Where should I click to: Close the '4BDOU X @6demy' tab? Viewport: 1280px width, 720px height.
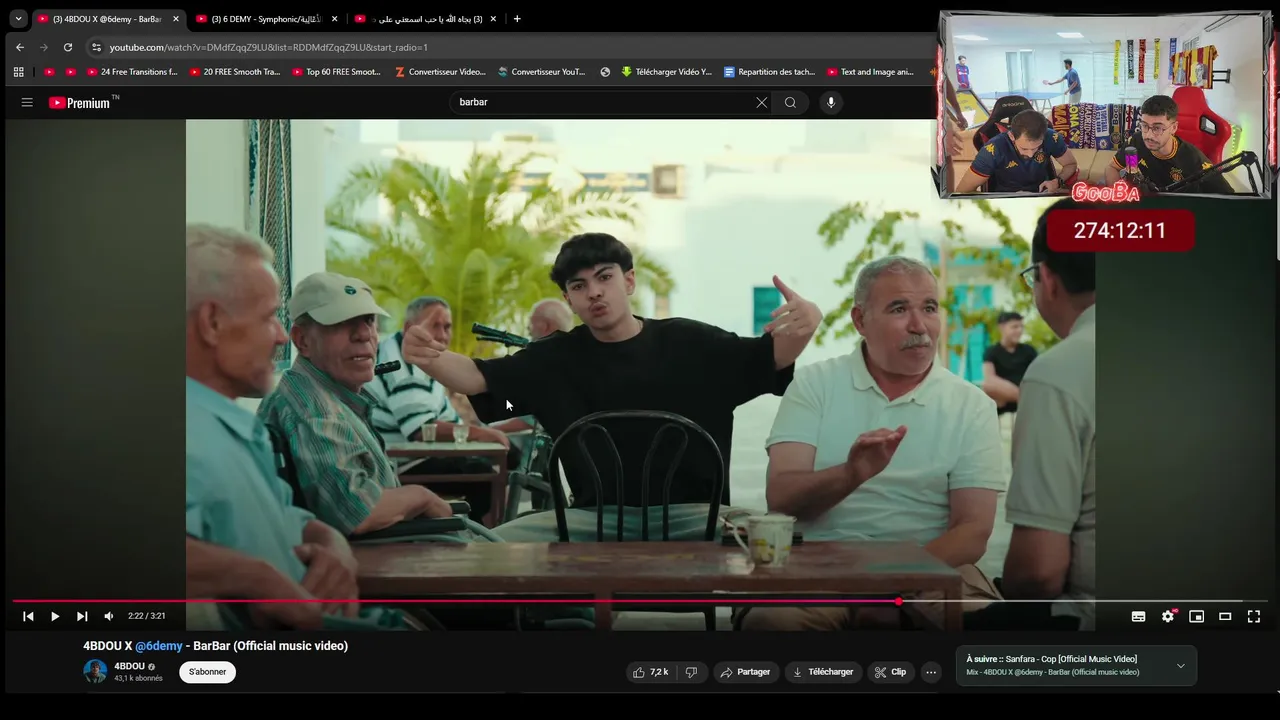pos(176,19)
